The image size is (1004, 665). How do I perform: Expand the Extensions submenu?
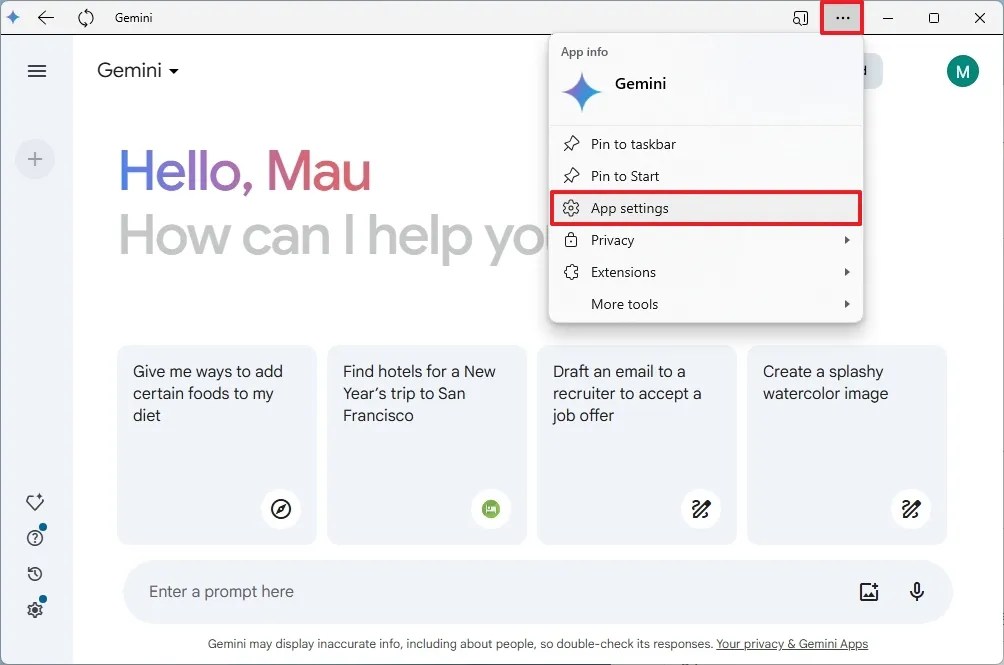pyautogui.click(x=706, y=272)
